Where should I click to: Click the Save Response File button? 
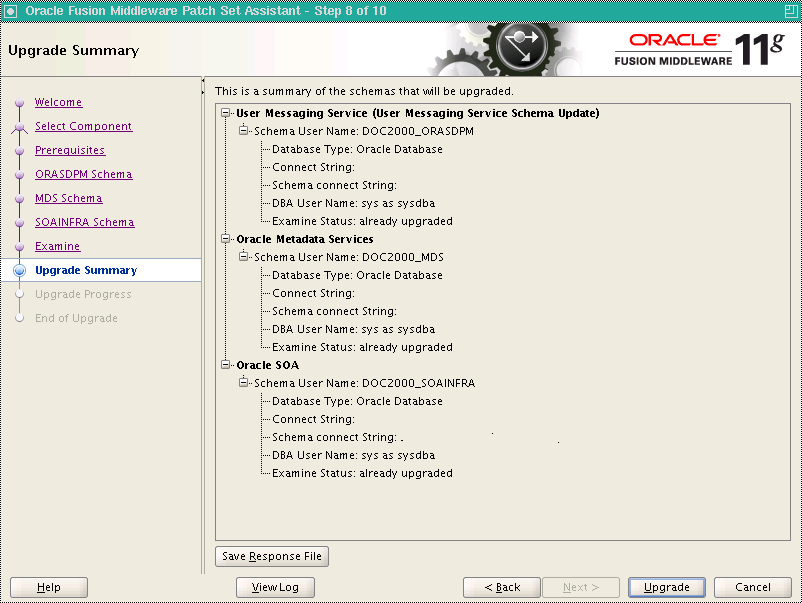272,556
